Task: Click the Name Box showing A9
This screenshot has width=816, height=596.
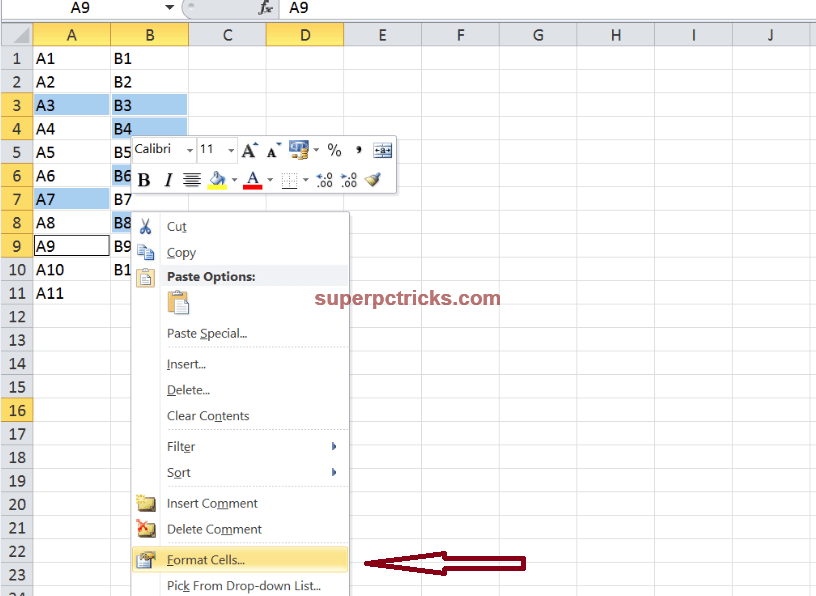Action: [x=81, y=8]
